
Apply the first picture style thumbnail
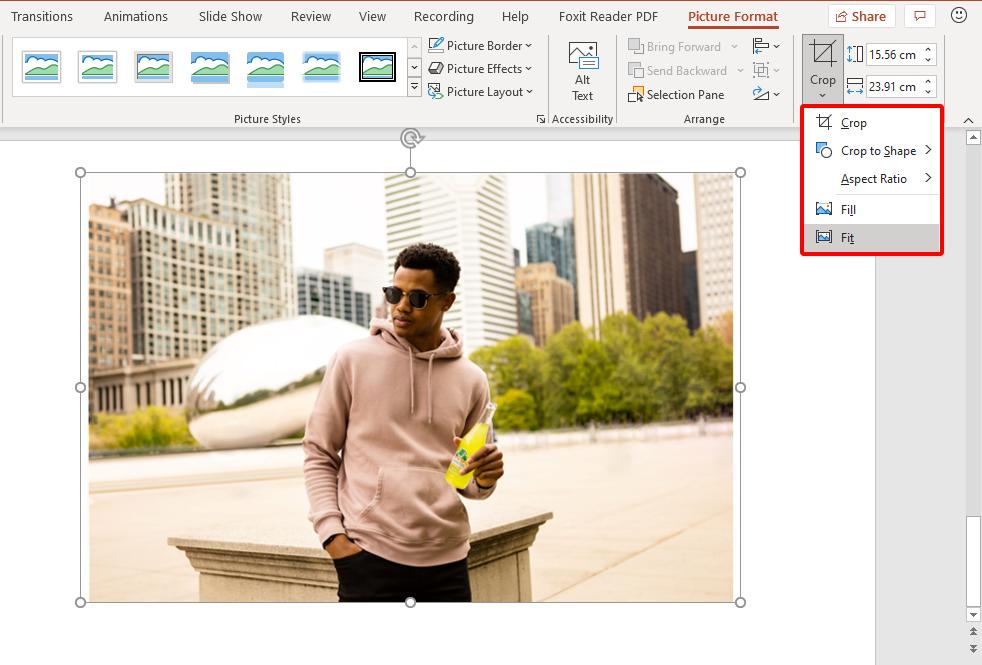click(x=42, y=68)
